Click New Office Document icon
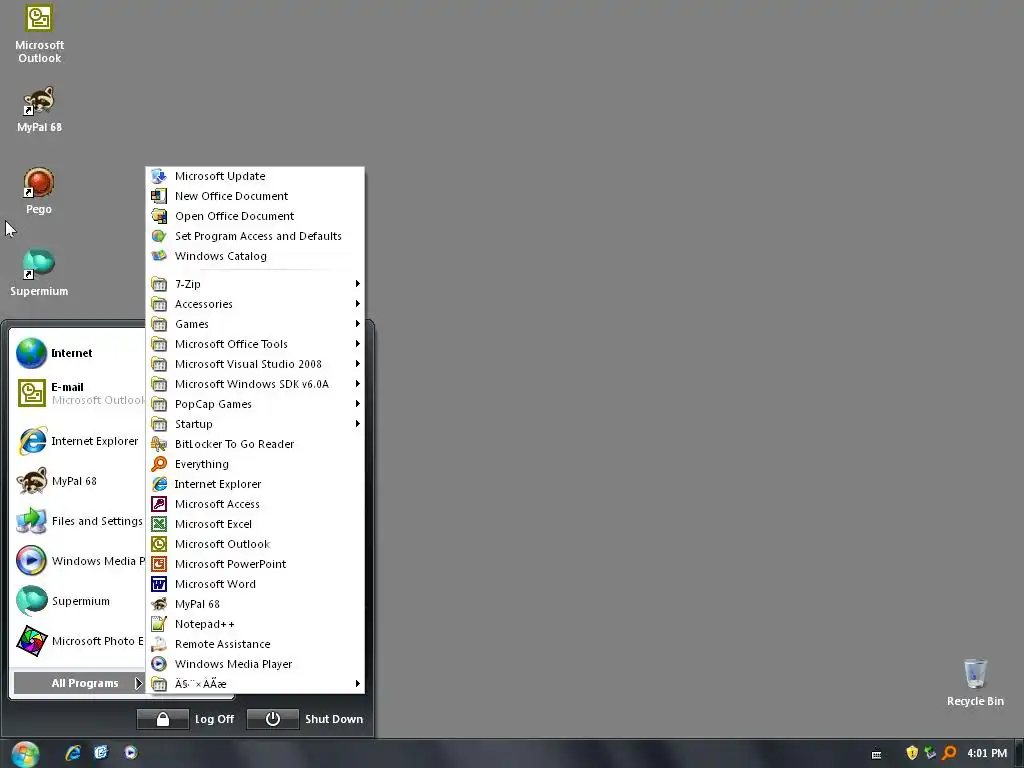The height and width of the screenshot is (768, 1024). [159, 196]
